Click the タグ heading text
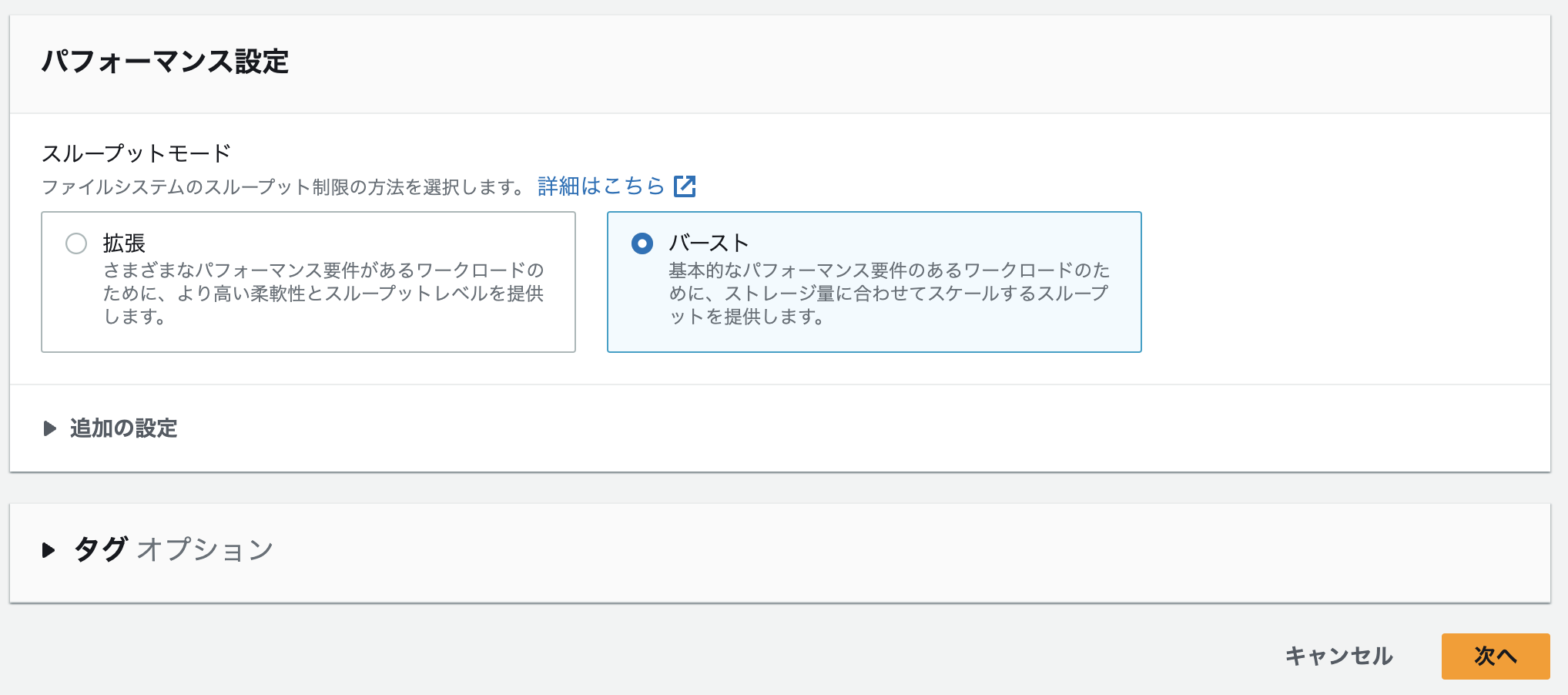The image size is (1568, 695). 100,549
